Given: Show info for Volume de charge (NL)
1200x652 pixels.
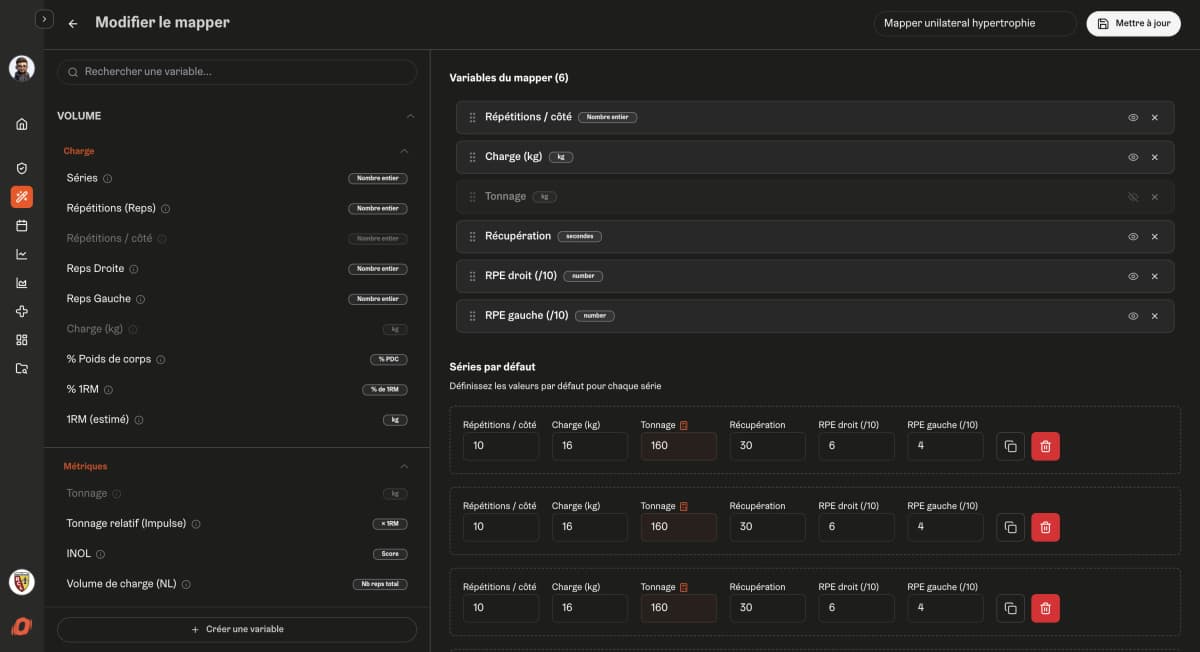Looking at the screenshot, I should [x=186, y=584].
